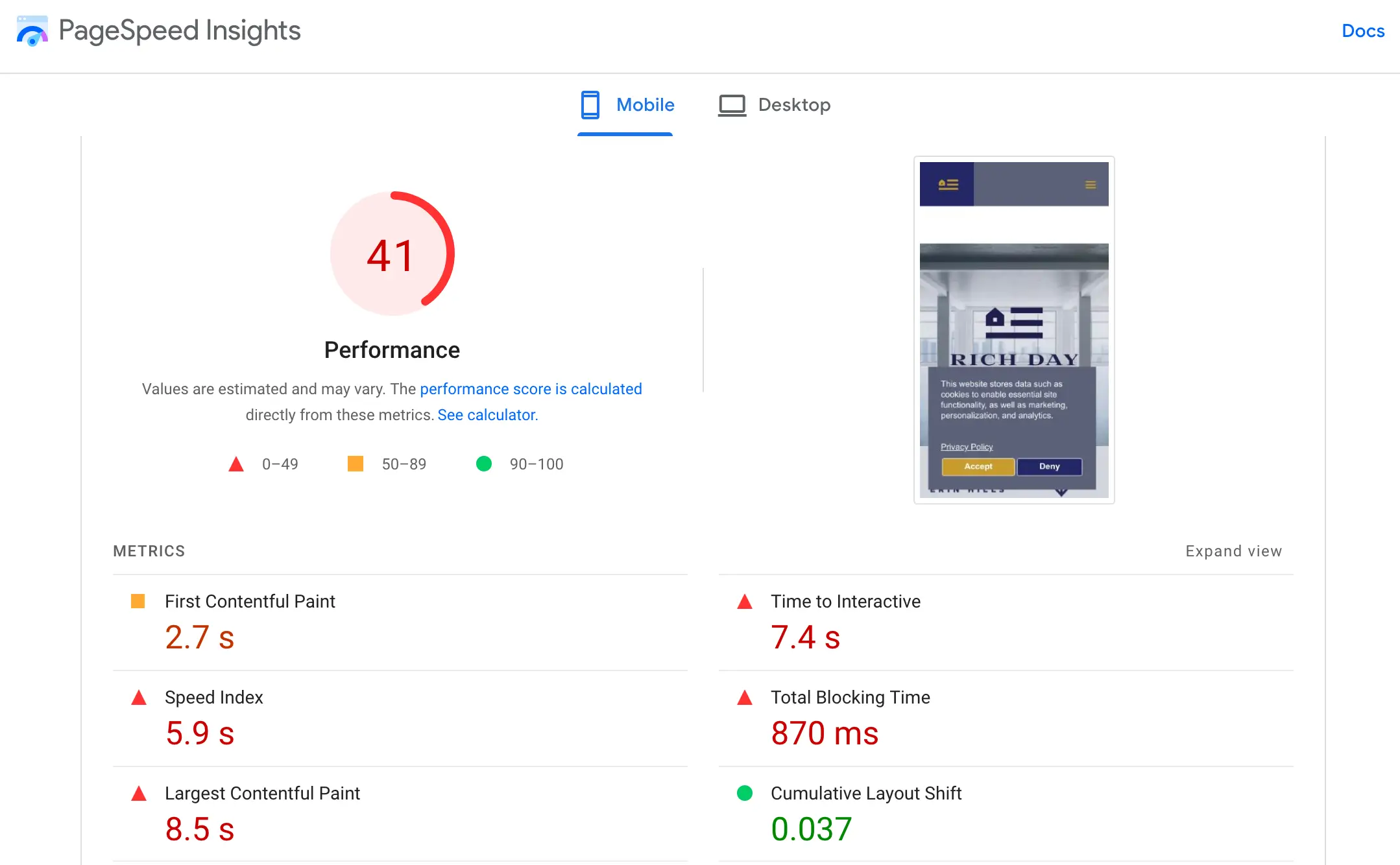Click the Time to Interactive label
The height and width of the screenshot is (865, 1400).
pos(845,602)
